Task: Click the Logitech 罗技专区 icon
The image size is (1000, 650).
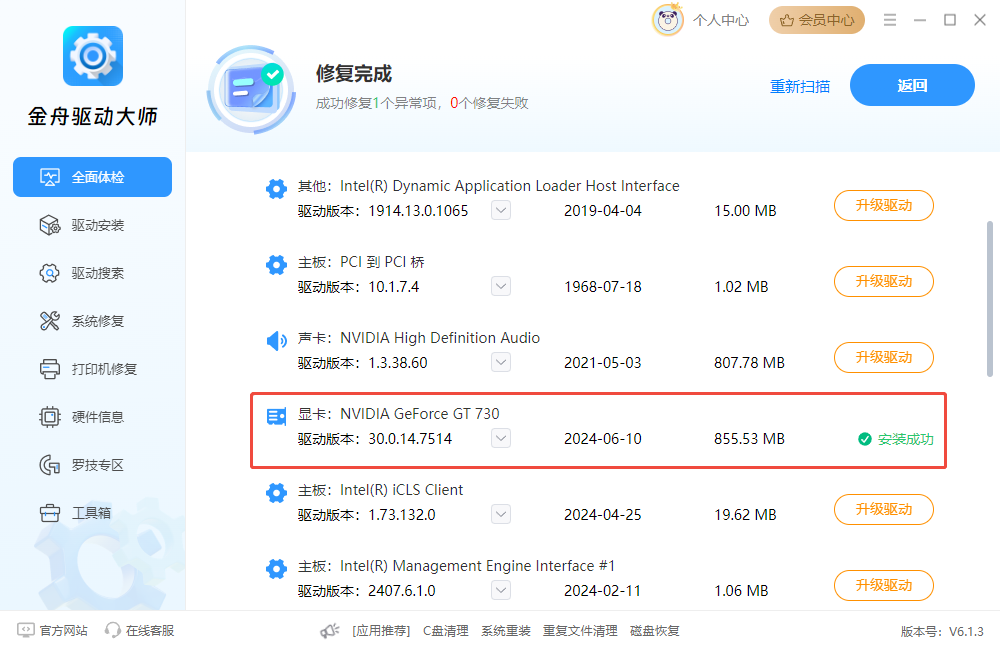Action: (50, 465)
